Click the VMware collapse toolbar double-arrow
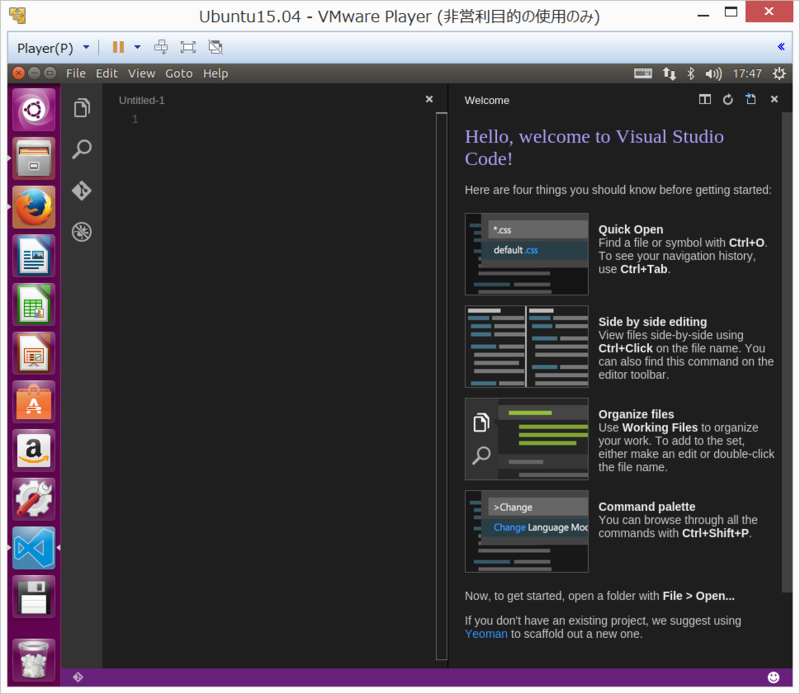This screenshot has width=800, height=694. [781, 46]
